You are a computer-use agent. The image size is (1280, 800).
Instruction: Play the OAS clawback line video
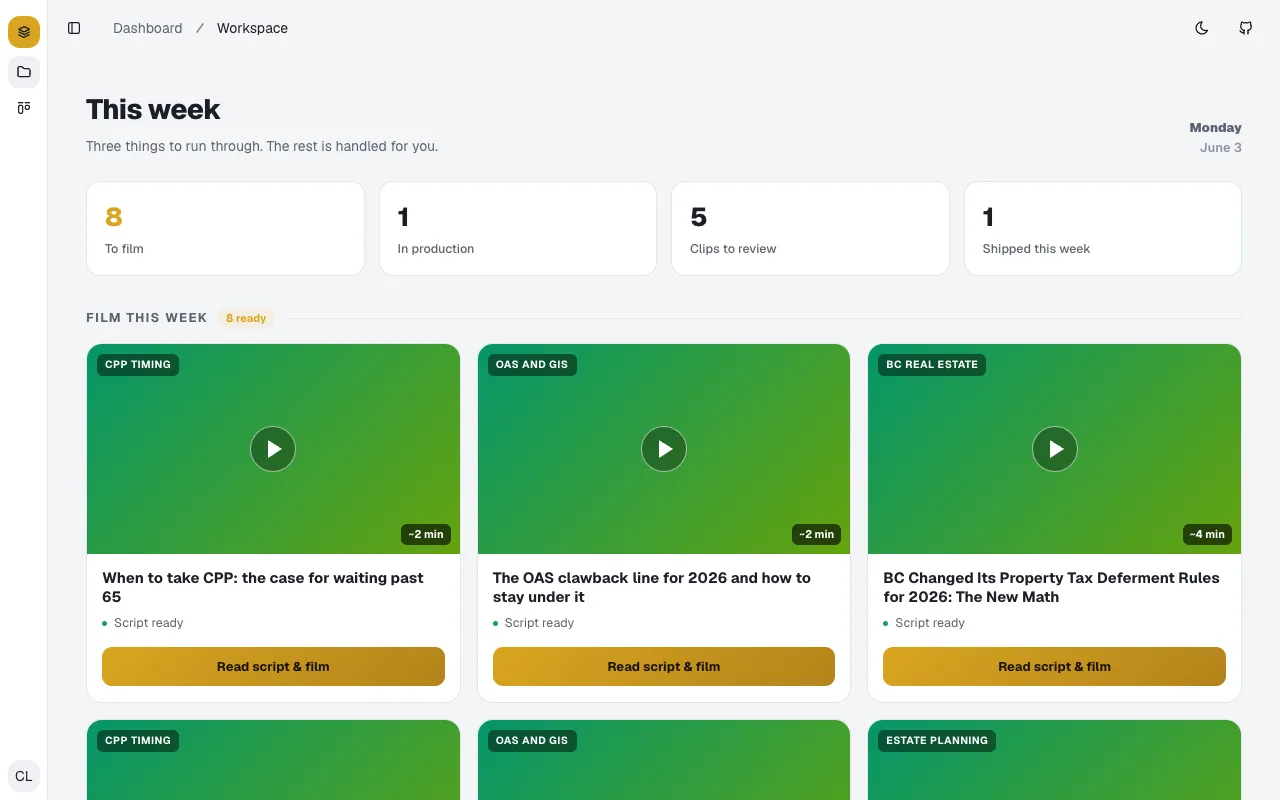[x=664, y=450]
